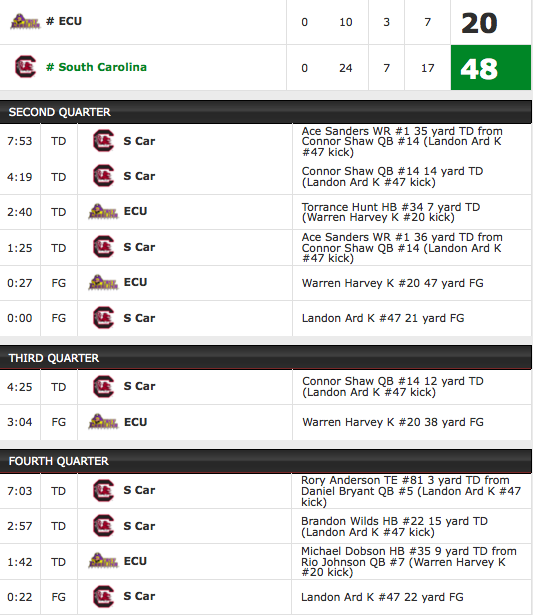
Task: Click the ECU Pirates logo in the scoreboard header
Action: point(25,22)
